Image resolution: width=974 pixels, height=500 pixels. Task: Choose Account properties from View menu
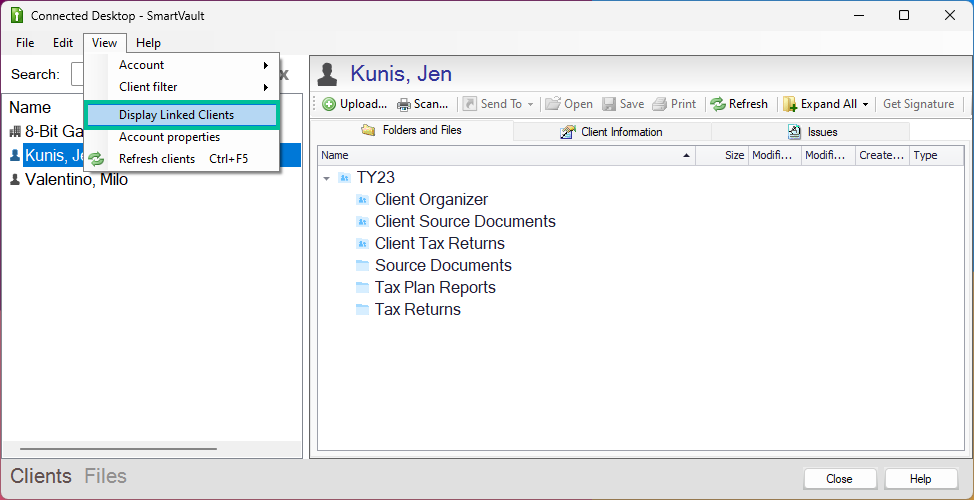181,137
